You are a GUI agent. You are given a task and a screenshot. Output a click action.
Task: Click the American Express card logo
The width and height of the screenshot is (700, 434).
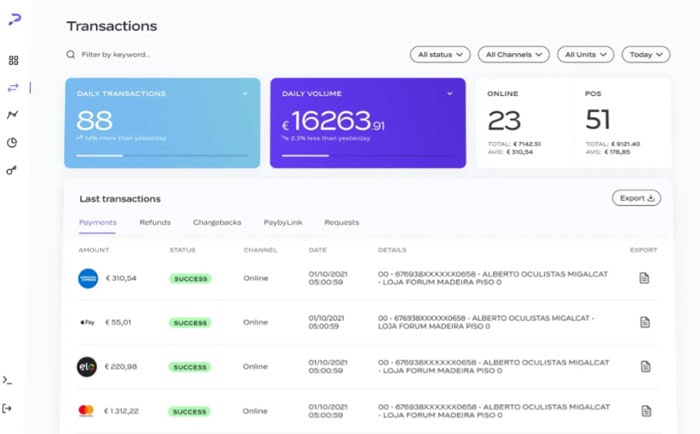point(88,278)
